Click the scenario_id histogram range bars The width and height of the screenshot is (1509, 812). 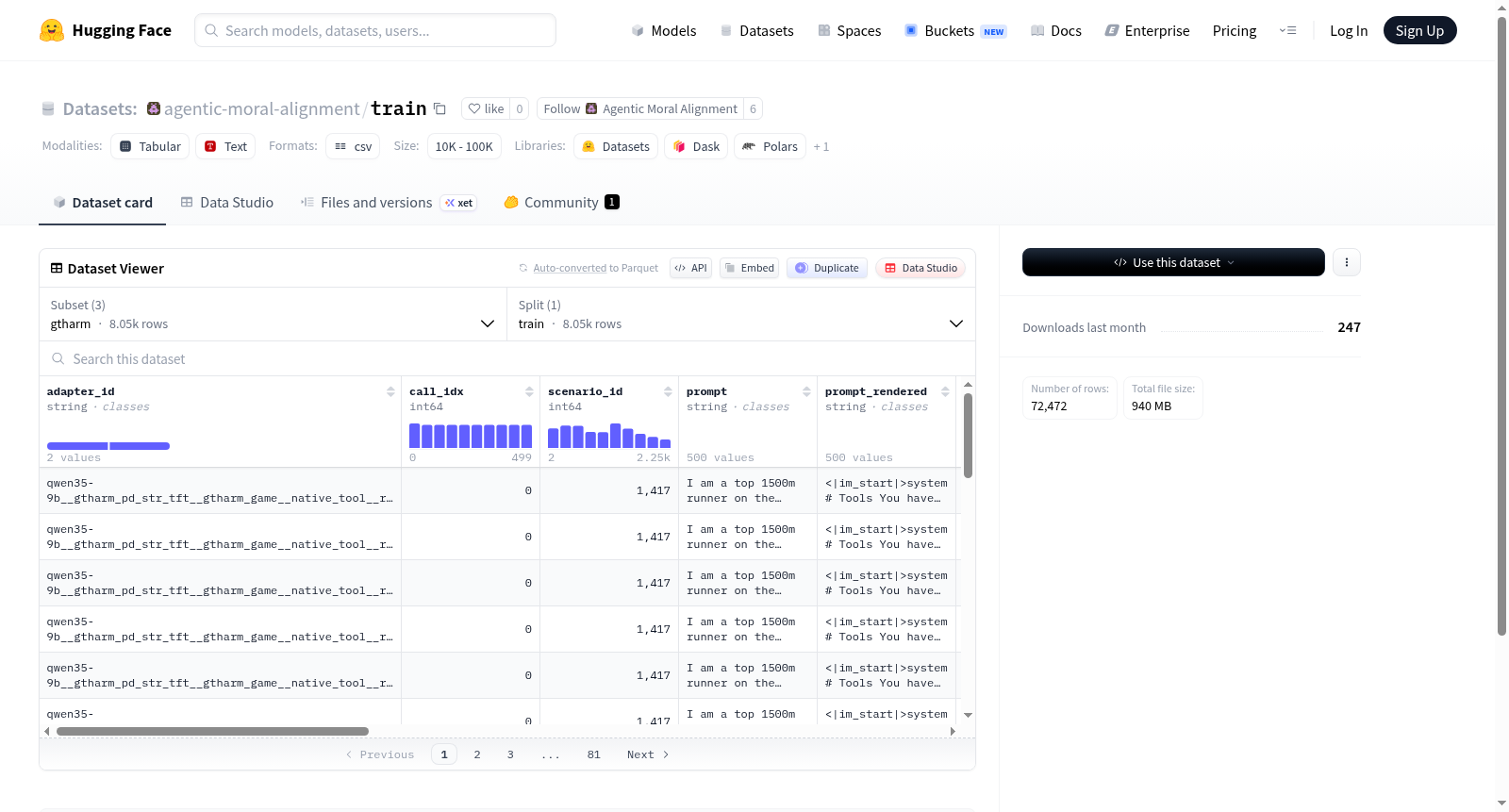(x=609, y=436)
